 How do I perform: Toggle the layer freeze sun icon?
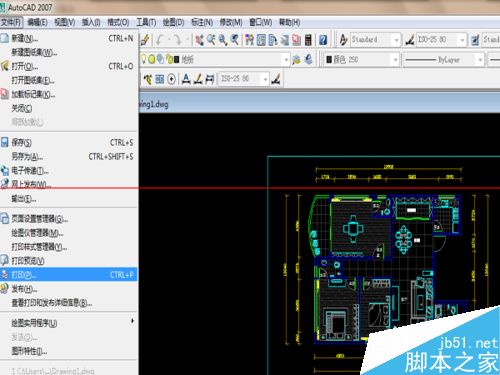[152, 59]
